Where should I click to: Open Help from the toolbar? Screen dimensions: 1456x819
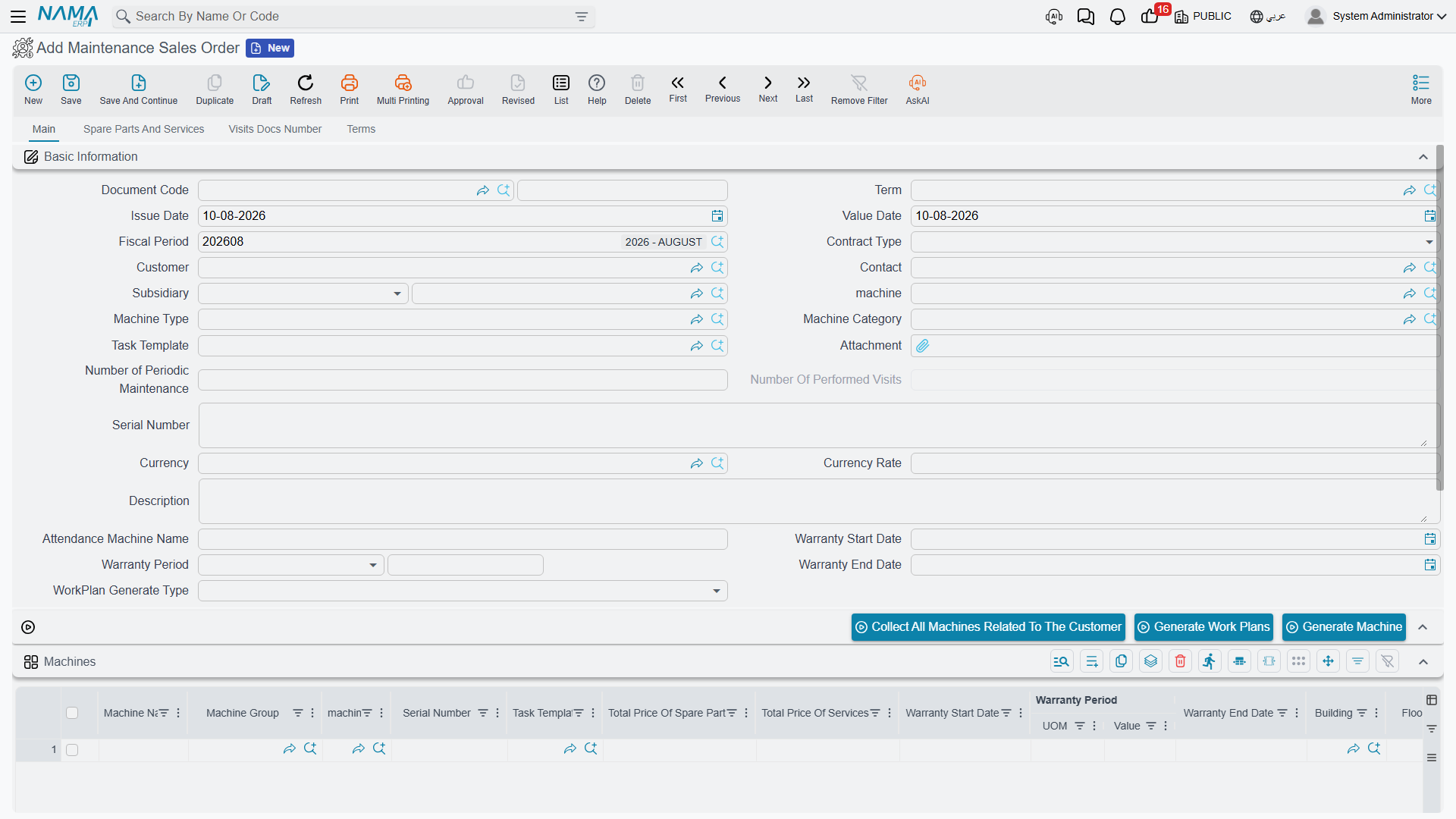(x=597, y=89)
